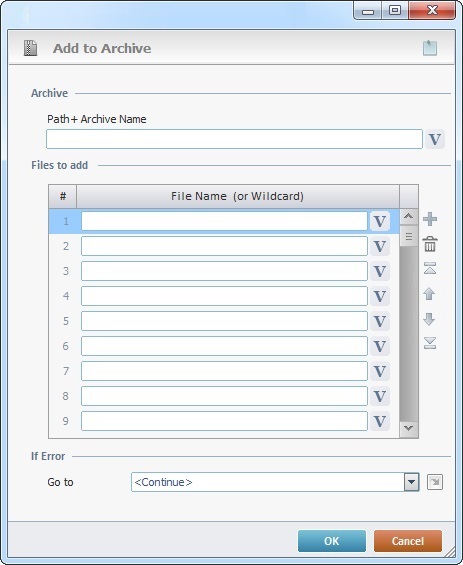
Task: Click the scrollbar up arrow in file list
Action: click(409, 217)
